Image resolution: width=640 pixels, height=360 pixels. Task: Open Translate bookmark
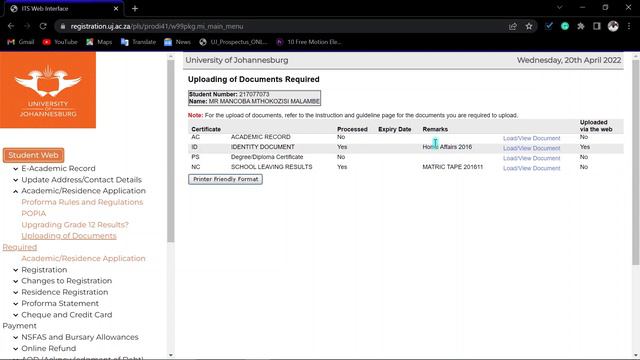click(138, 42)
